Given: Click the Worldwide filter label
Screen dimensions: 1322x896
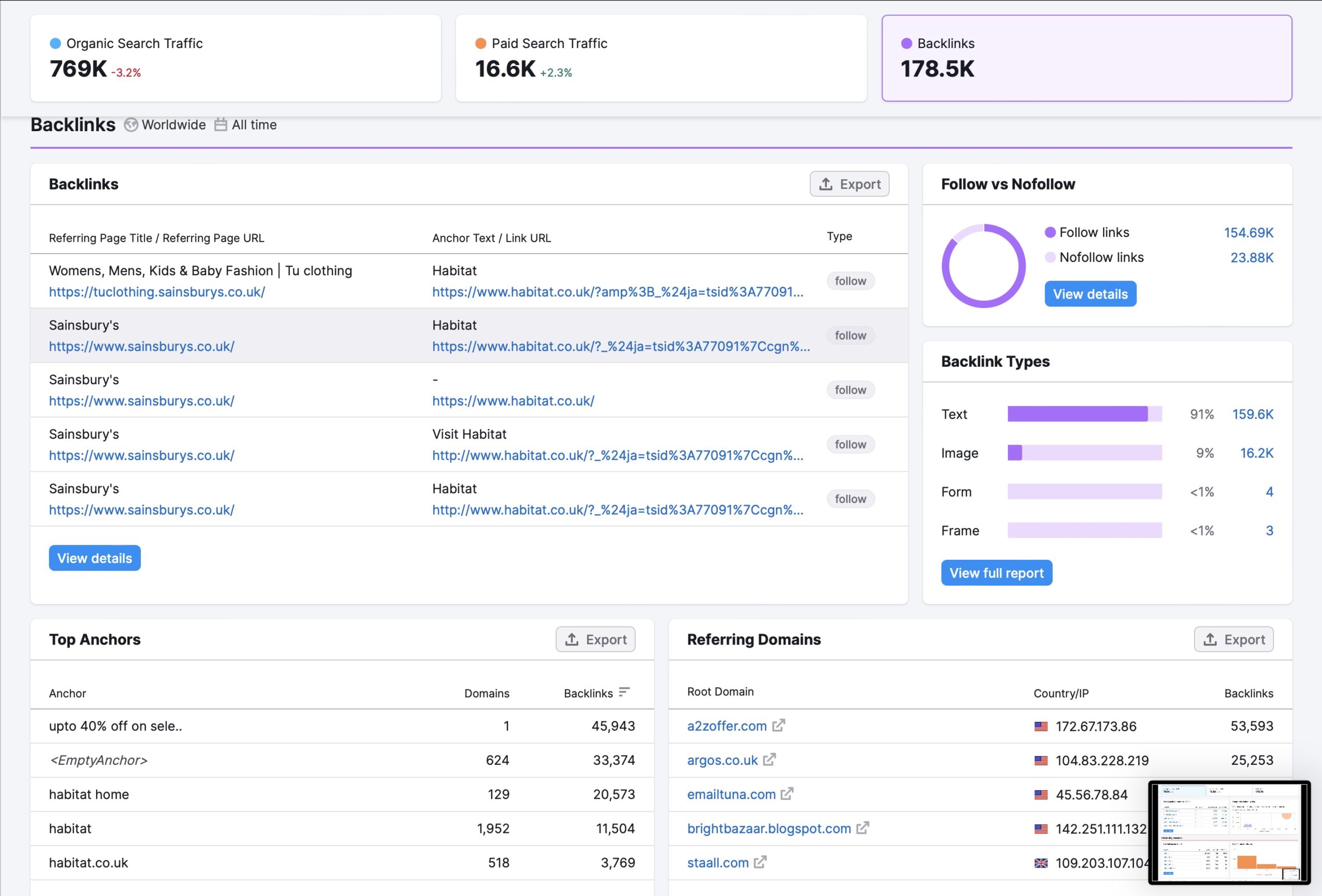Looking at the screenshot, I should 174,124.
